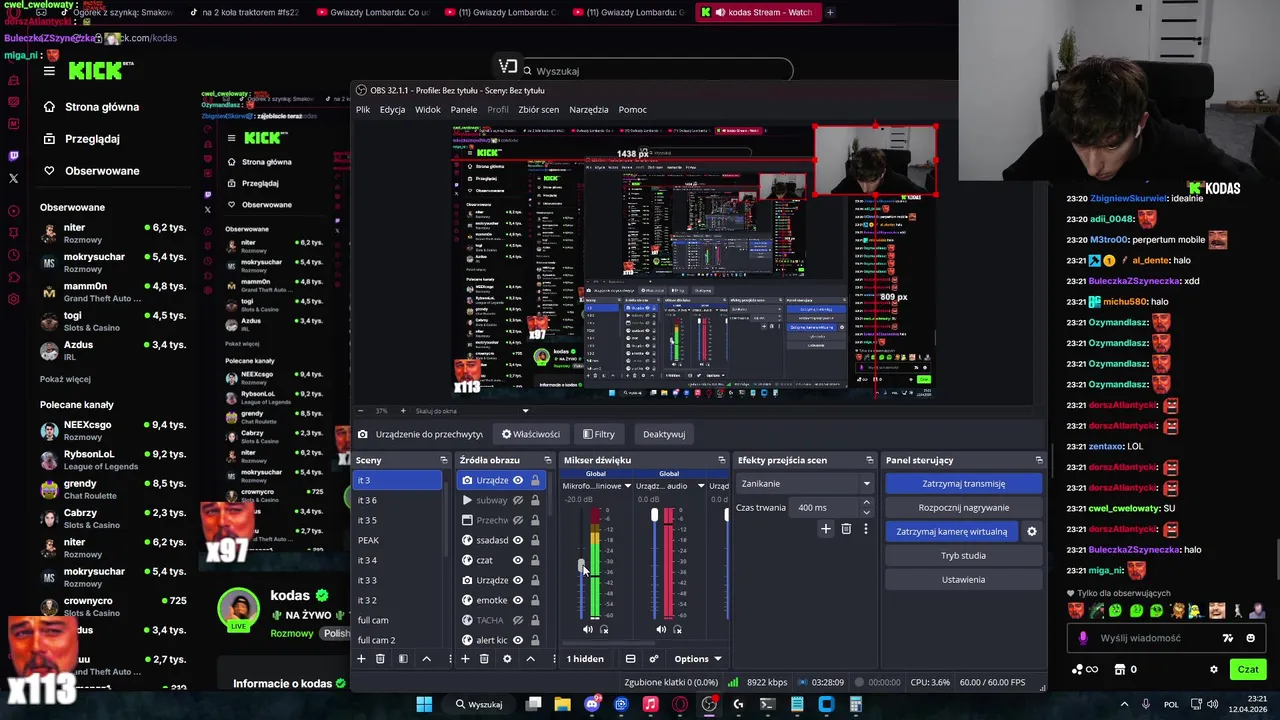Open File Explorer from taskbar

pos(563,704)
